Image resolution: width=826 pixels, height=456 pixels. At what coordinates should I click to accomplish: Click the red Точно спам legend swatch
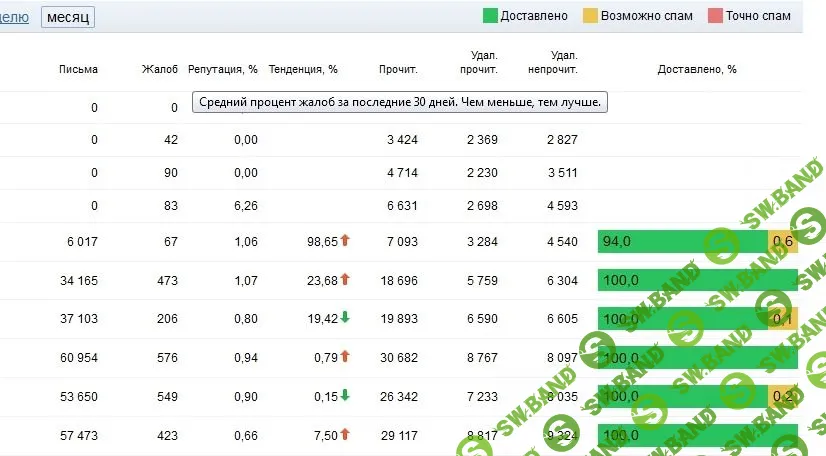pos(715,16)
